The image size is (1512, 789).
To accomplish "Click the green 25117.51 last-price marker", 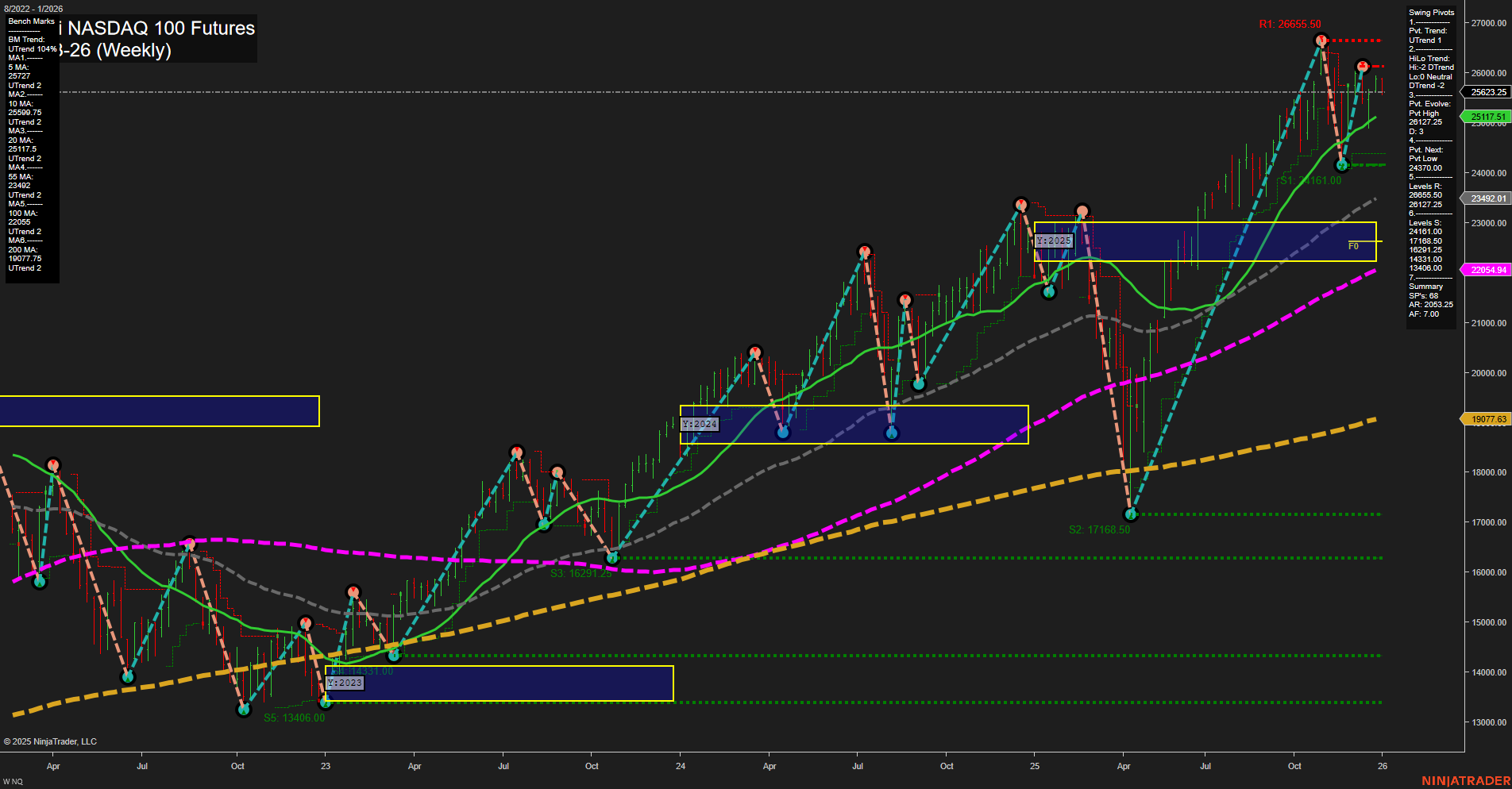I will click(x=1487, y=116).
